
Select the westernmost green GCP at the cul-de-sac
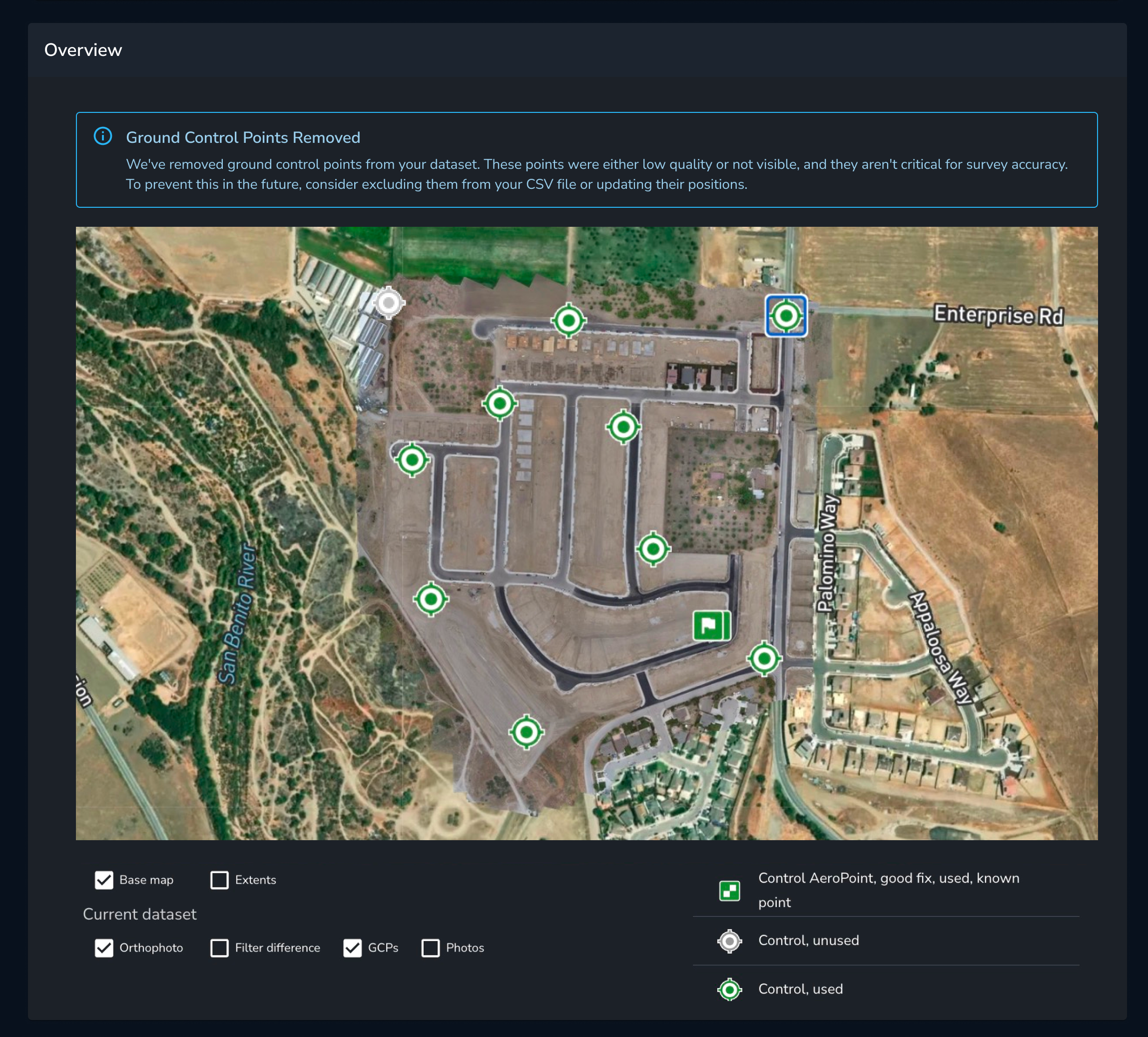pos(412,460)
